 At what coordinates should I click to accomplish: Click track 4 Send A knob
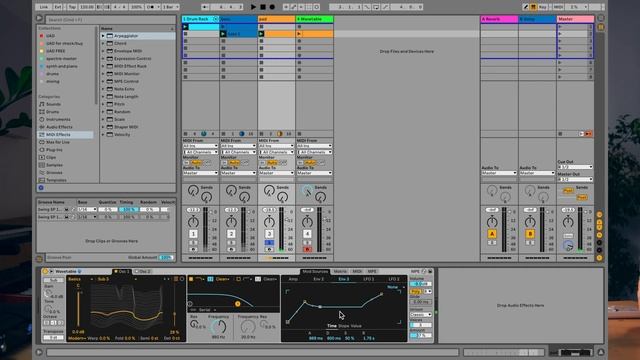pyautogui.click(x=307, y=191)
